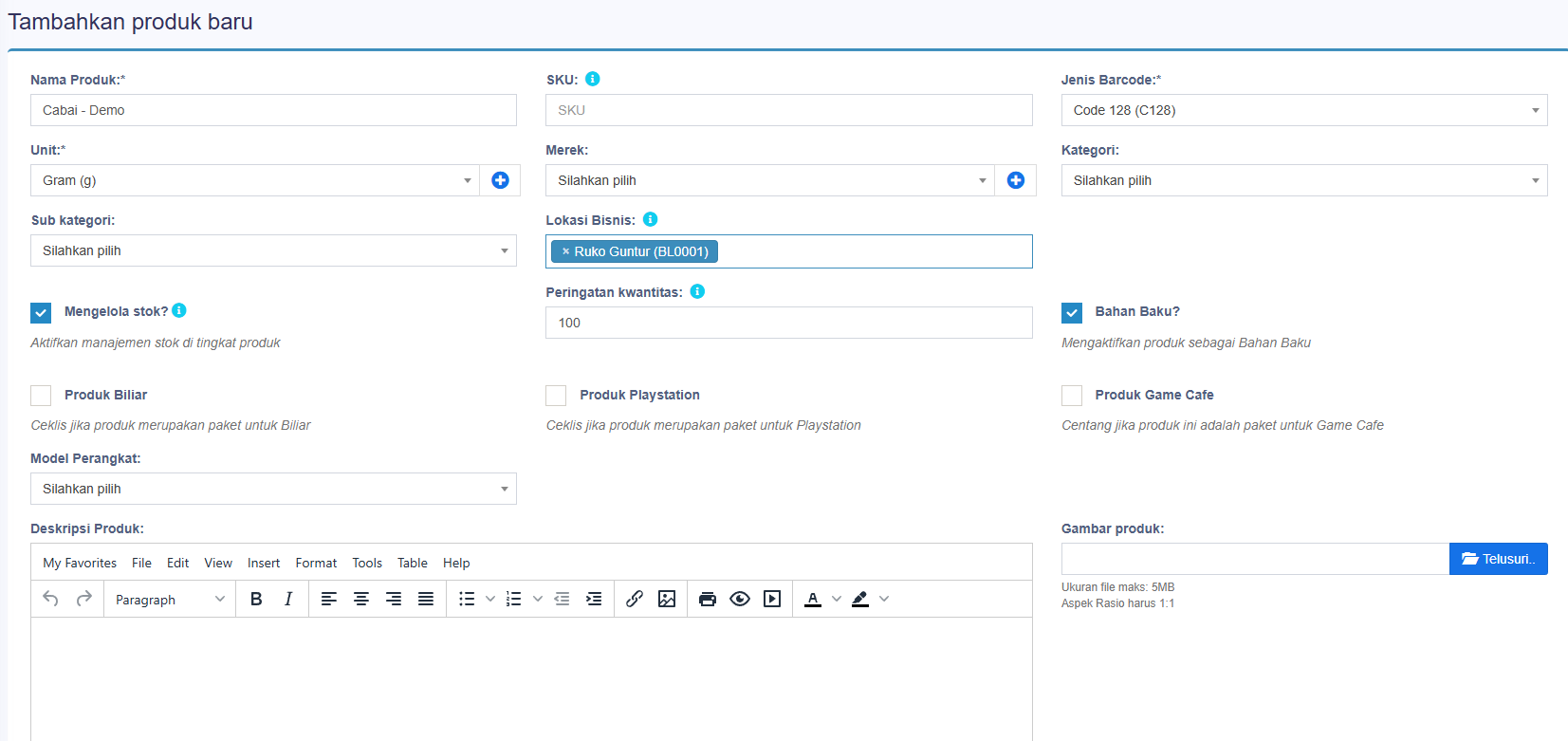Open the Jenis Barcode dropdown
Image resolution: width=1568 pixels, height=741 pixels.
pyautogui.click(x=1304, y=110)
